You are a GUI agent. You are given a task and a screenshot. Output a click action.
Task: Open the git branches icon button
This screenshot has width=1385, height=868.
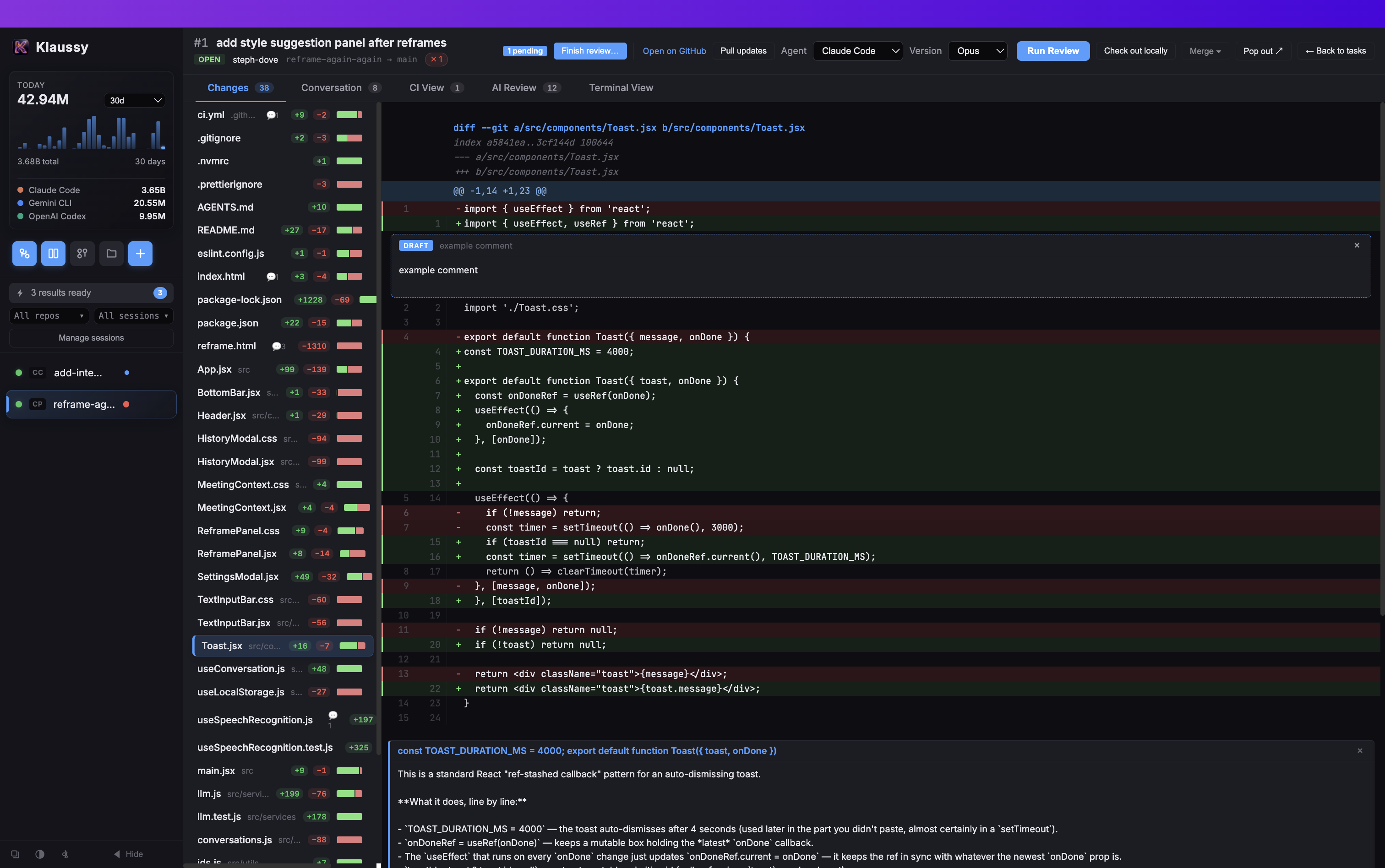(x=82, y=253)
